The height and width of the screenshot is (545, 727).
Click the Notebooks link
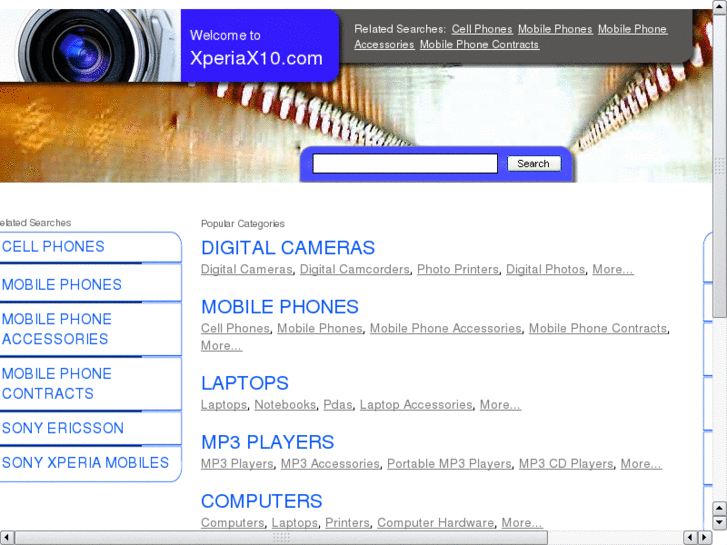tap(285, 405)
